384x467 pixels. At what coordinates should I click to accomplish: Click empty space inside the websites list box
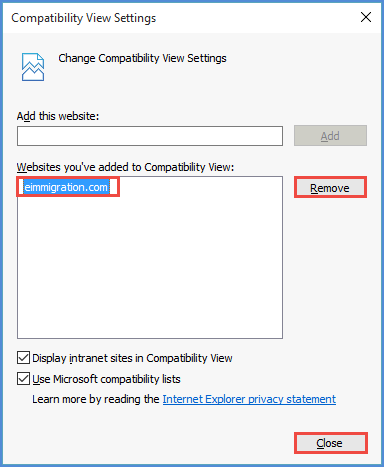pos(150,267)
